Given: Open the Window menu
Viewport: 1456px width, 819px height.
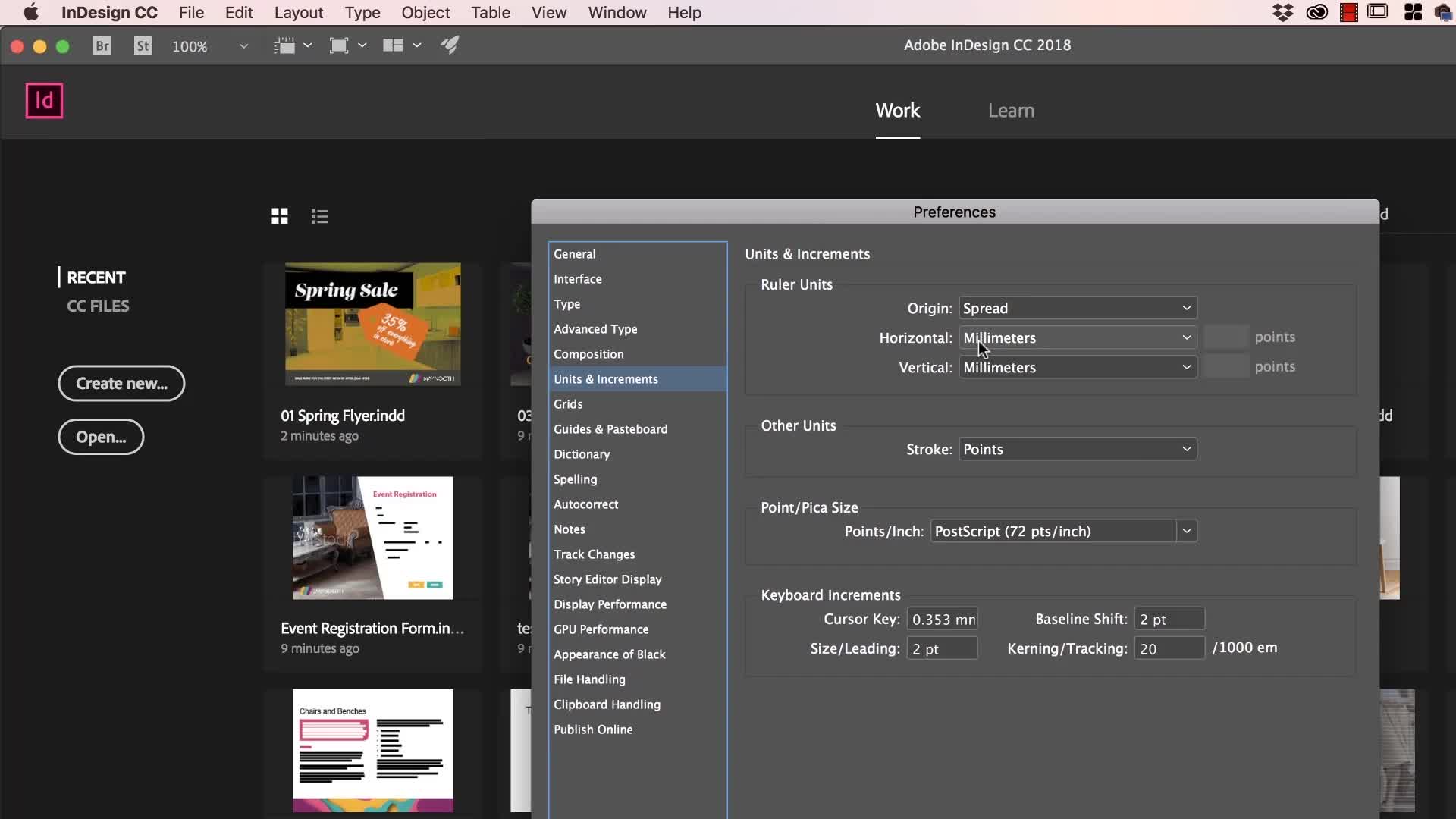Looking at the screenshot, I should [x=617, y=12].
